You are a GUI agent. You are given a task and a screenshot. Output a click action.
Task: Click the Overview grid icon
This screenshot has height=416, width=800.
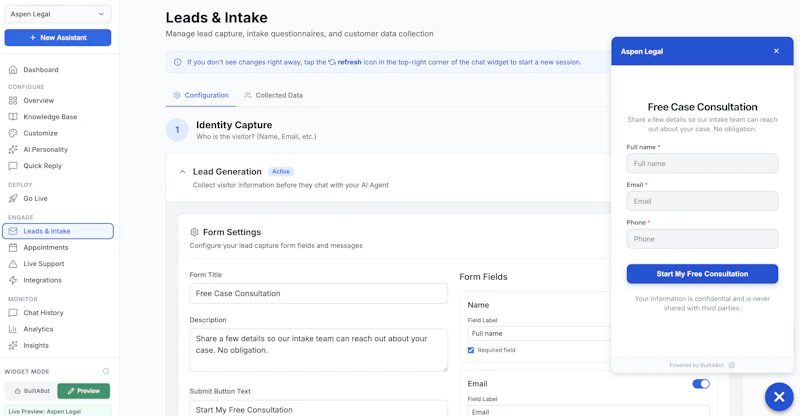[x=13, y=101]
